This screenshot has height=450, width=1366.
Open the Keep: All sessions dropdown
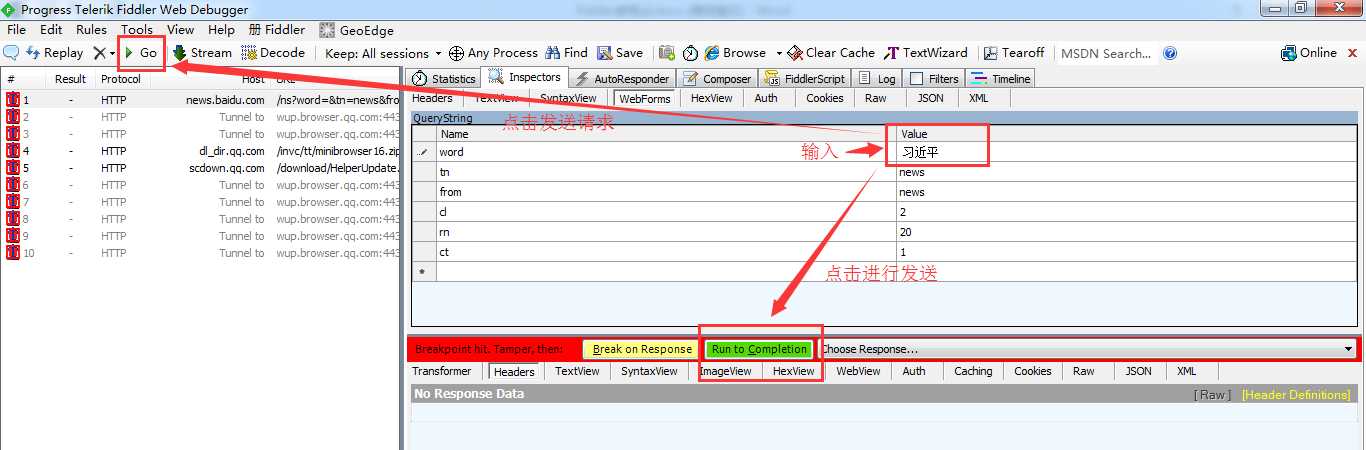click(x=383, y=53)
